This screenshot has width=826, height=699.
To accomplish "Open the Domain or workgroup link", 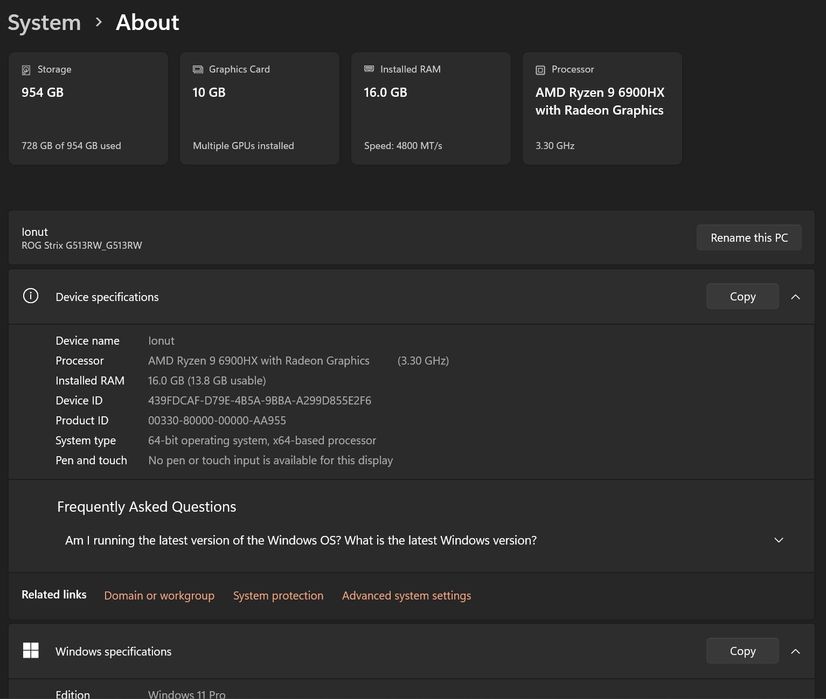I will (159, 596).
